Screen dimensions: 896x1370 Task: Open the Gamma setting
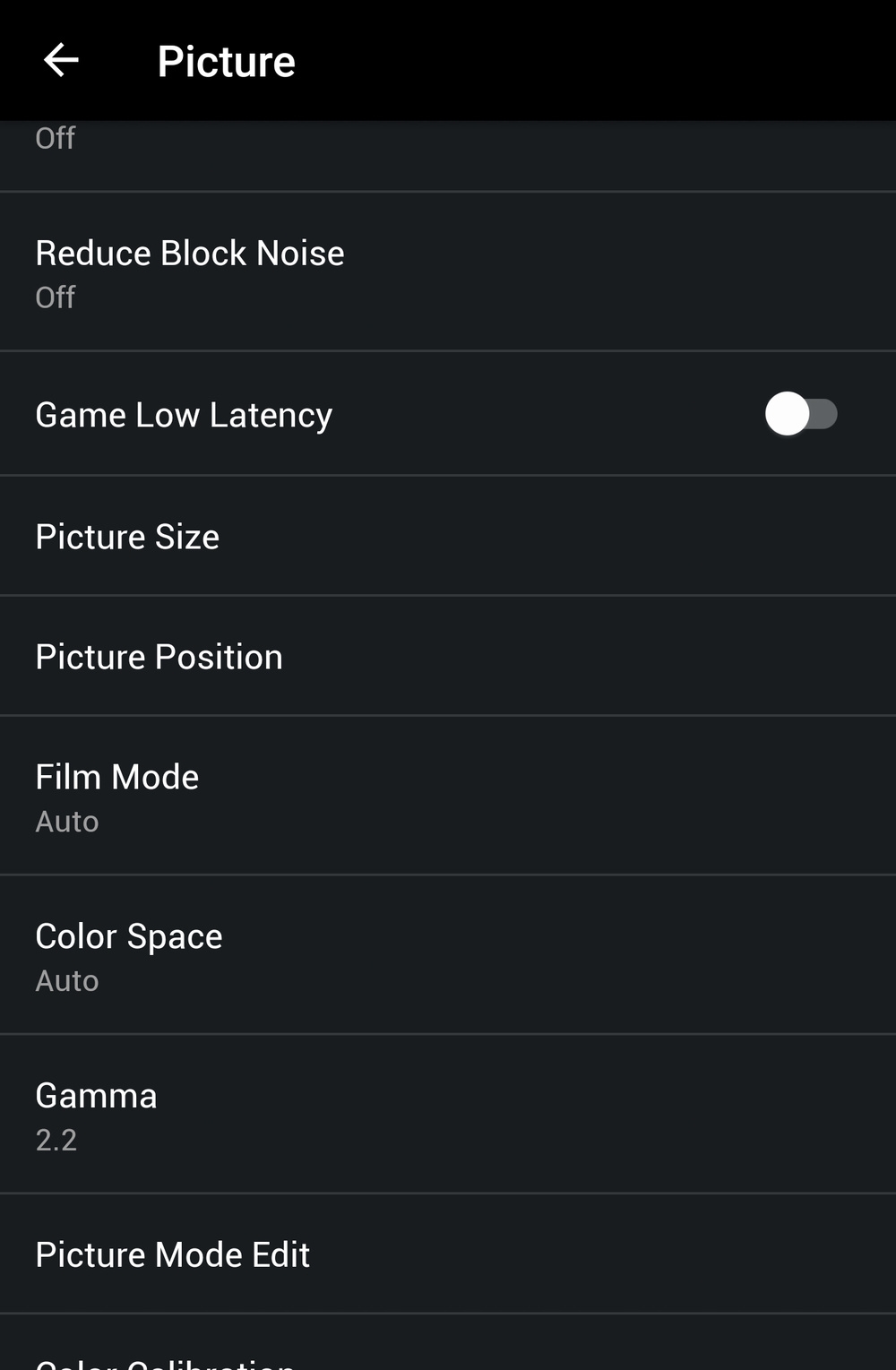448,1115
